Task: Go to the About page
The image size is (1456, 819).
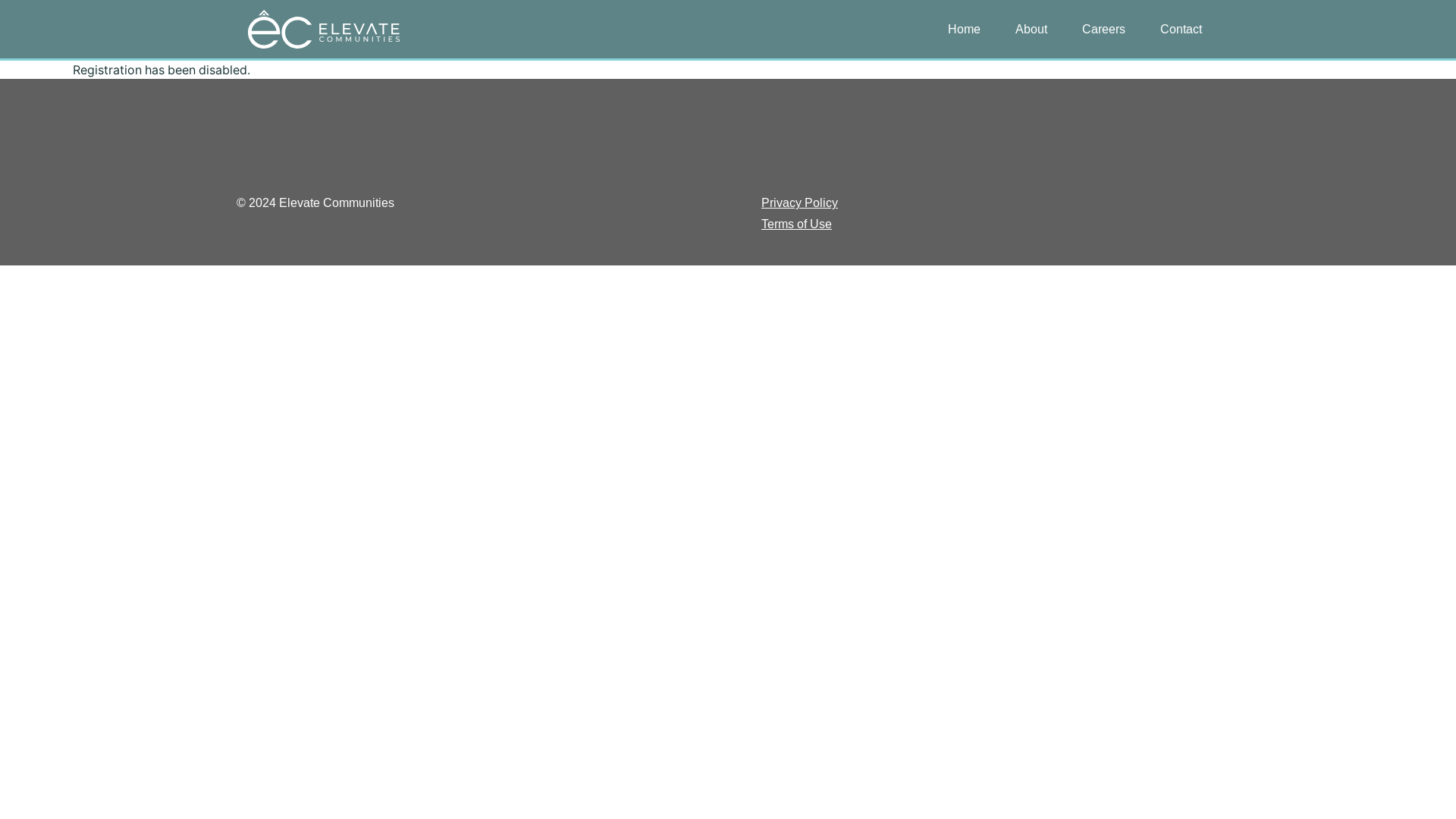Action: tap(1031, 30)
